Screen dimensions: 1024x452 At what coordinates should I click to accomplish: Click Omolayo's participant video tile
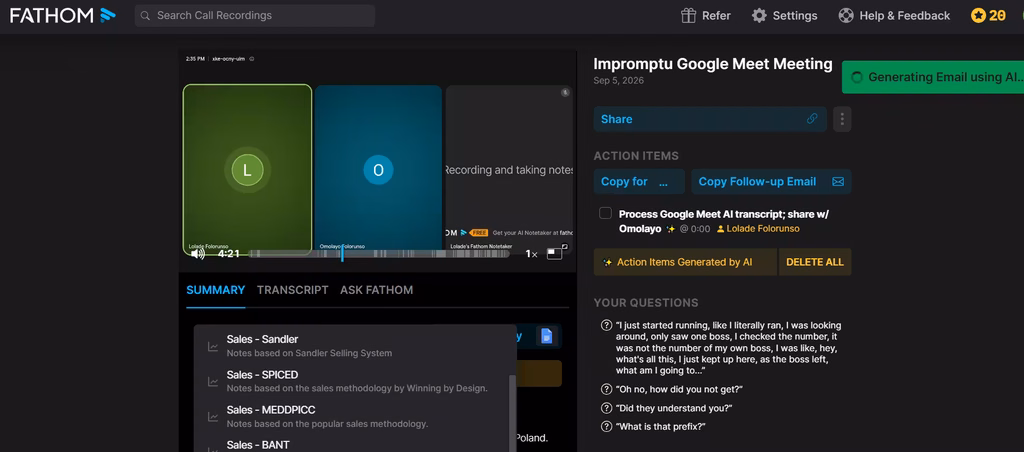click(x=378, y=170)
